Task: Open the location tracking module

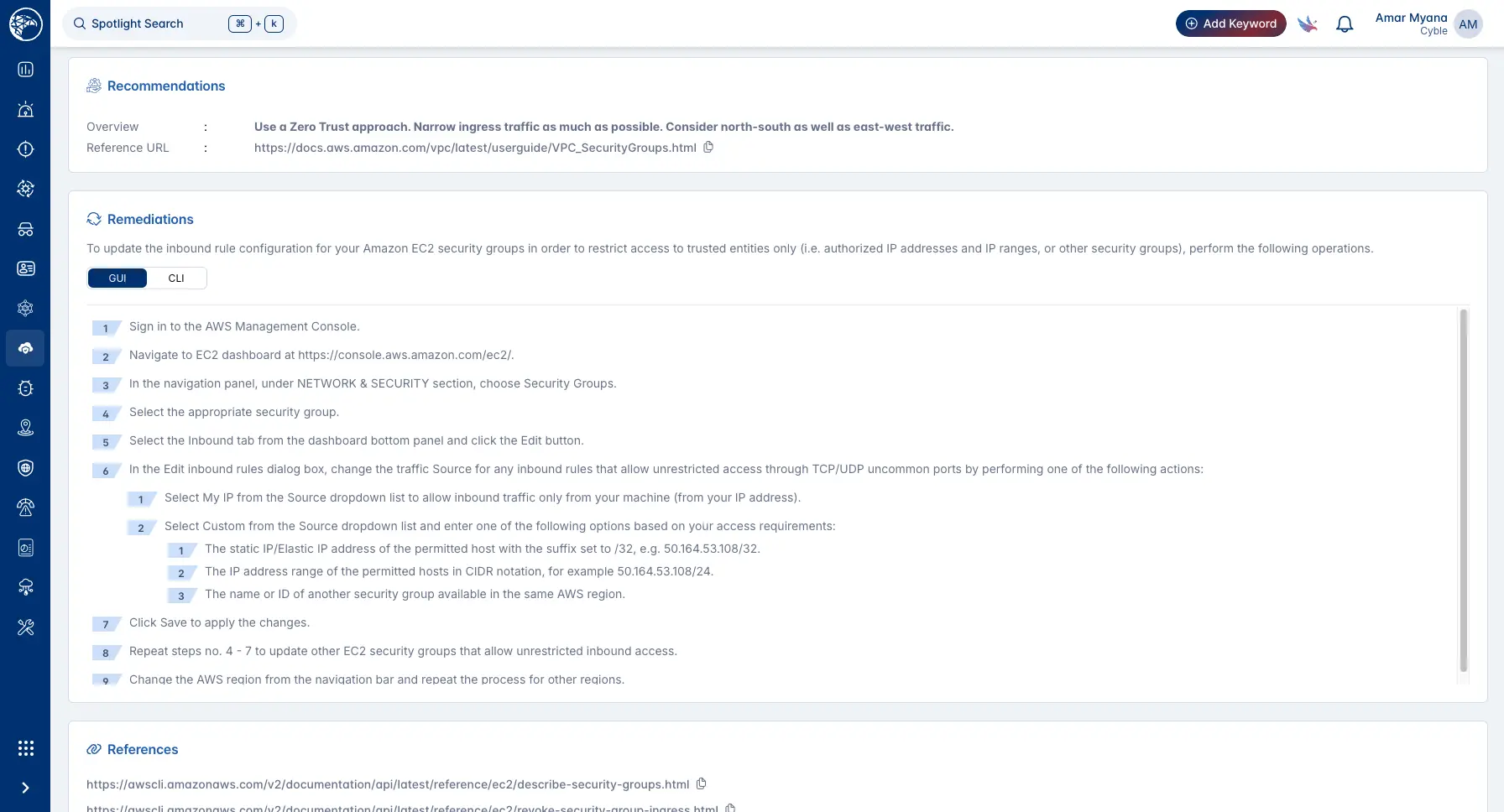Action: coord(25,427)
